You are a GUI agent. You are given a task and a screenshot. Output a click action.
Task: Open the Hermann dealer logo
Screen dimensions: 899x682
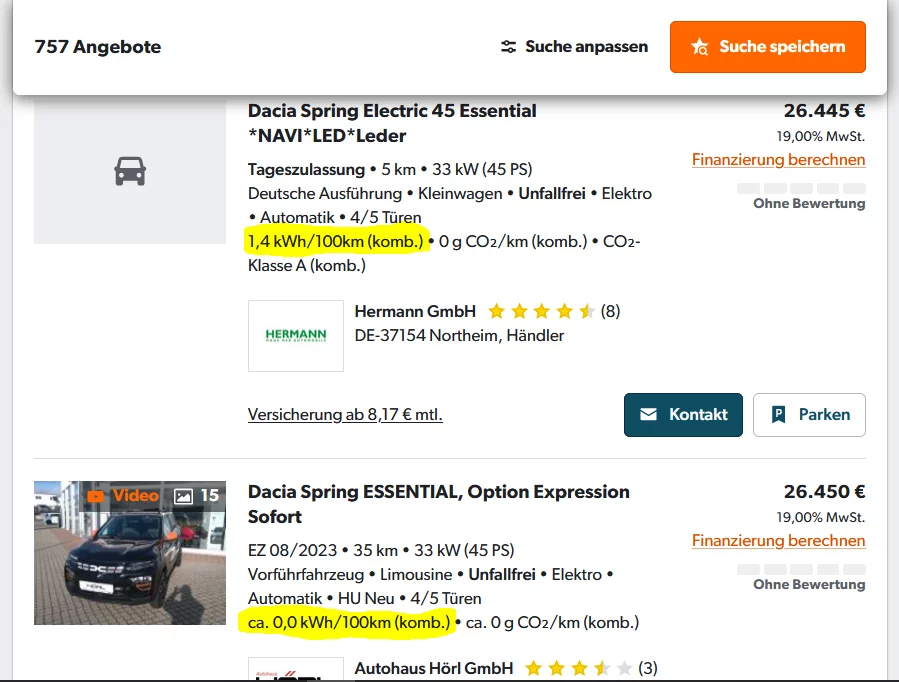click(x=296, y=336)
